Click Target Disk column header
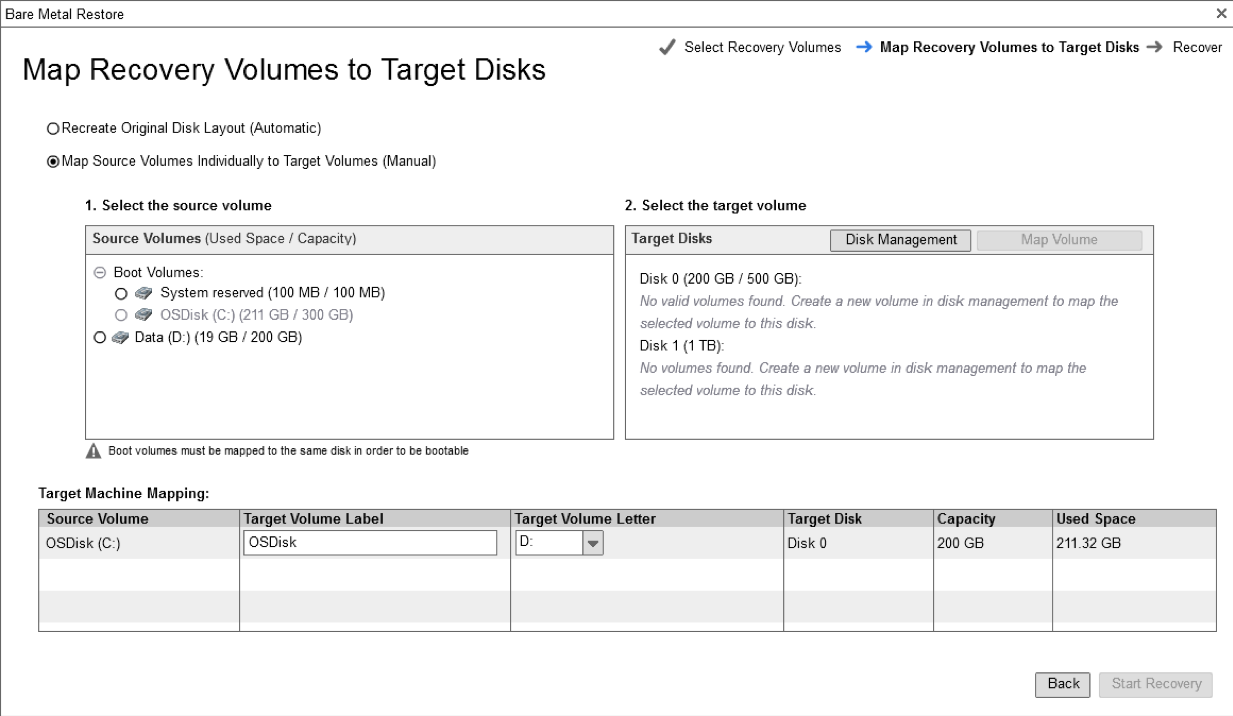Viewport: 1233px width, 716px height. click(x=858, y=519)
